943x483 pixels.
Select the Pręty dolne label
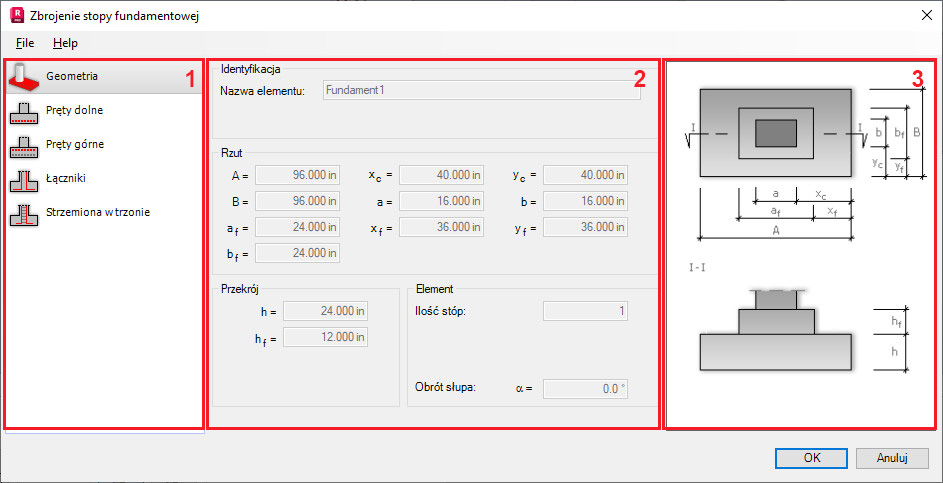75,110
